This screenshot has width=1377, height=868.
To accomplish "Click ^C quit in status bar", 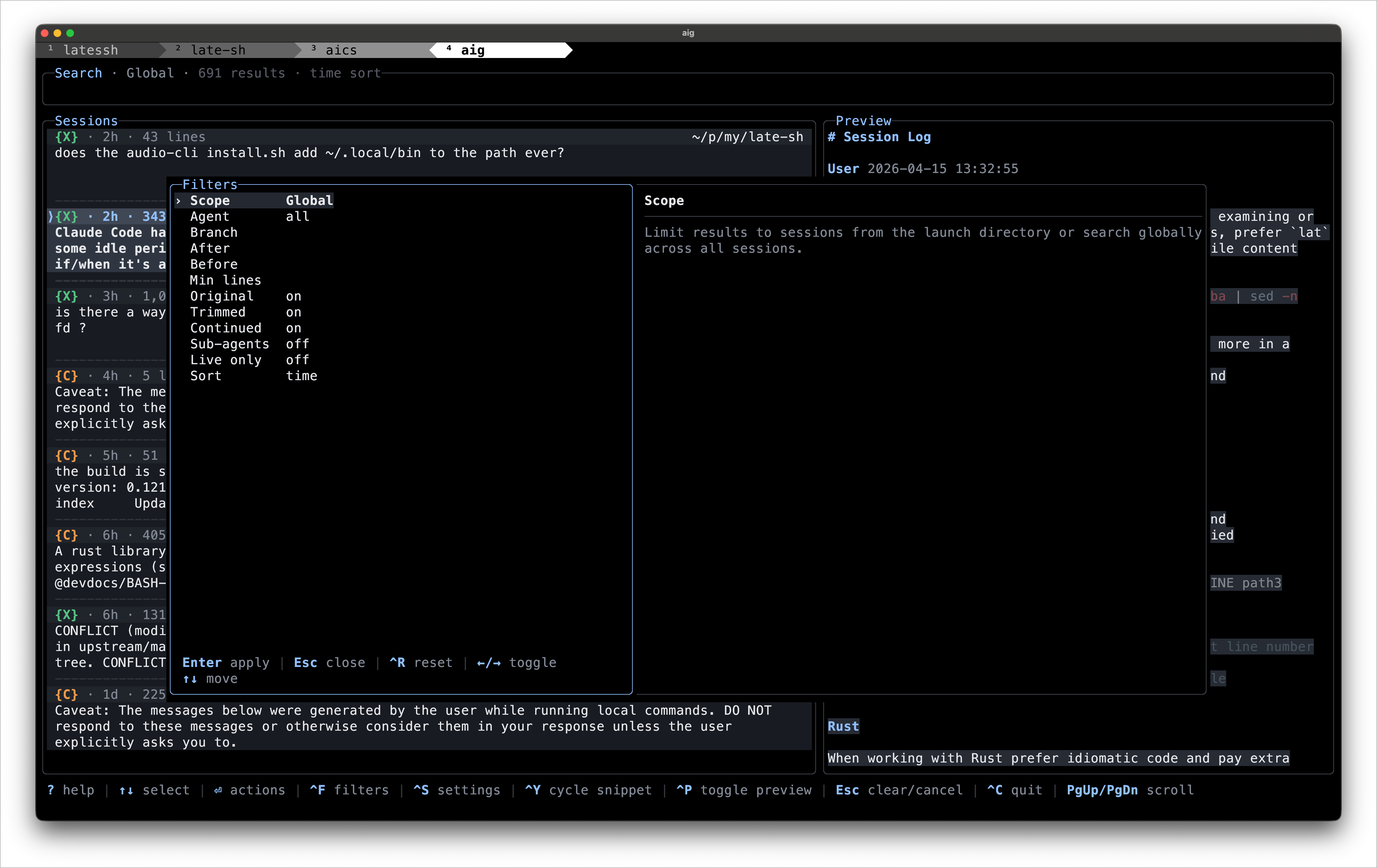I will (x=1015, y=790).
